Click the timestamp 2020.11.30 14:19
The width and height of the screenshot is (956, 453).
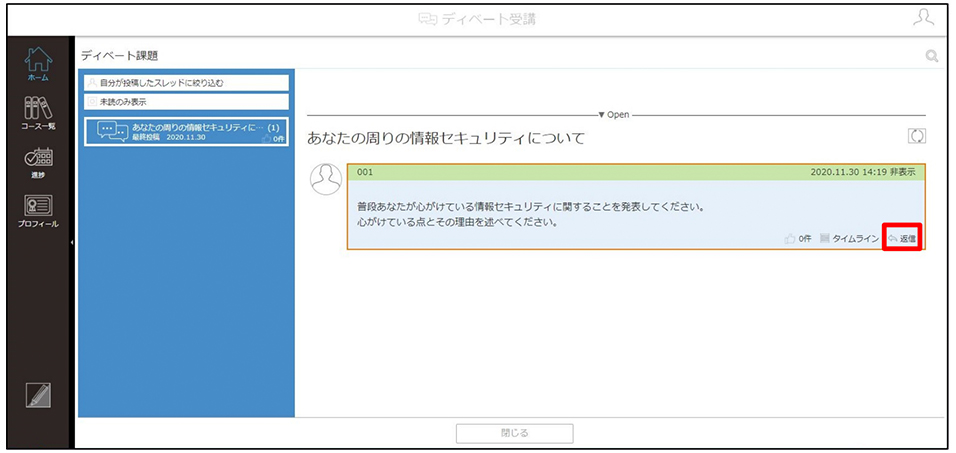pos(848,172)
